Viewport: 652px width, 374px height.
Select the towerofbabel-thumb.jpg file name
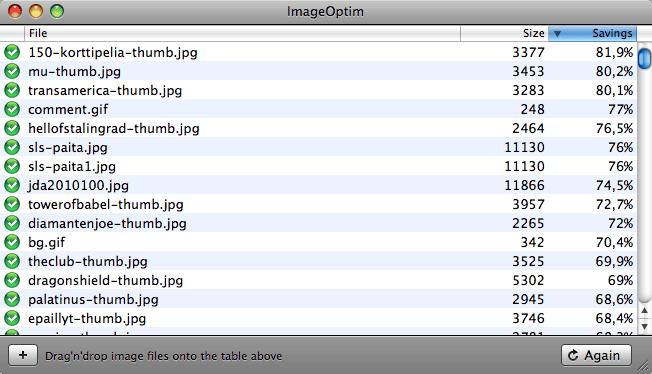pyautogui.click(x=106, y=204)
